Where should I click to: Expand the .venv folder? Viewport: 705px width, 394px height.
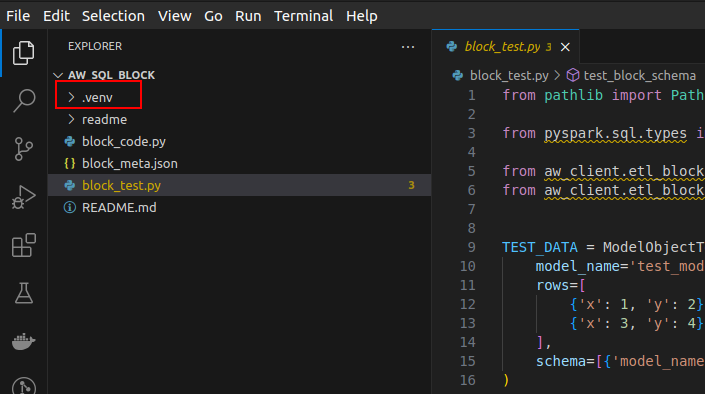71,97
